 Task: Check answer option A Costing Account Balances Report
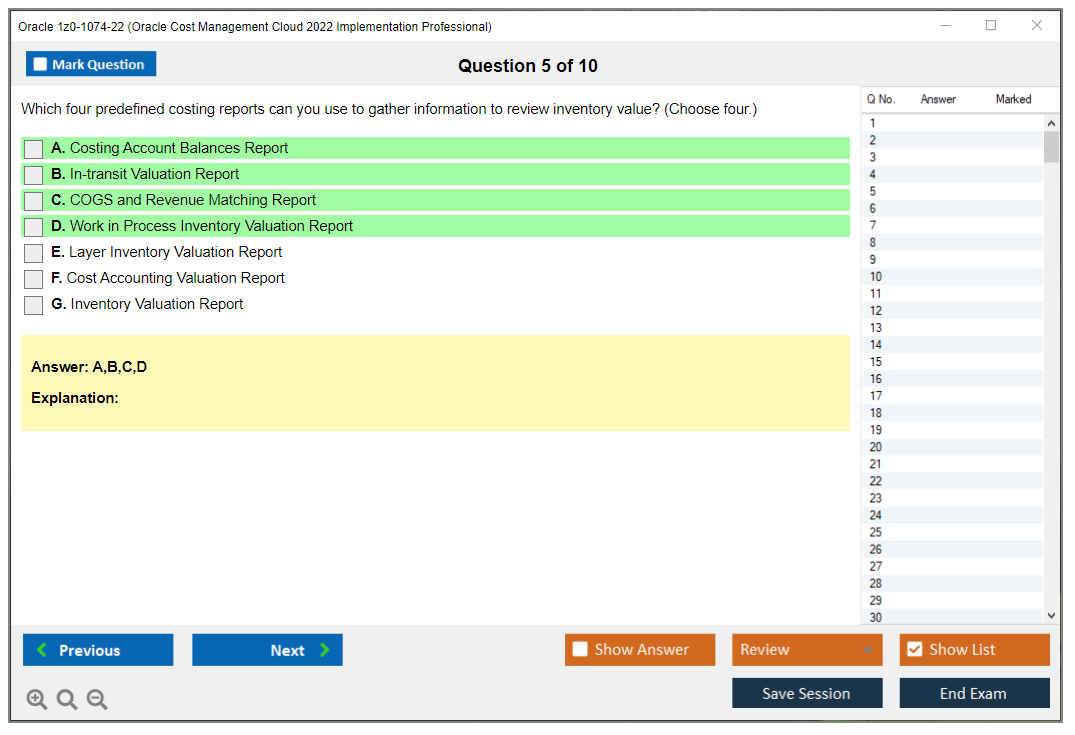click(32, 148)
